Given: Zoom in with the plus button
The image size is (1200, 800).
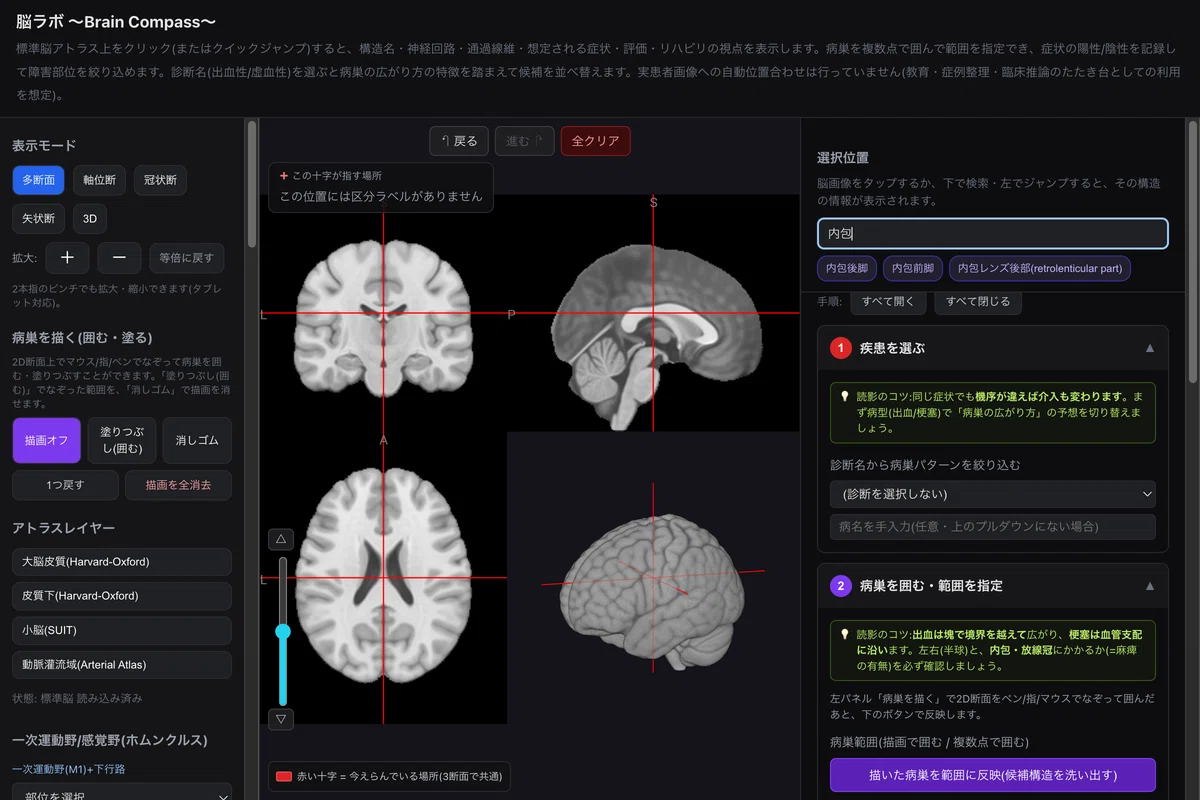Looking at the screenshot, I should pos(67,258).
